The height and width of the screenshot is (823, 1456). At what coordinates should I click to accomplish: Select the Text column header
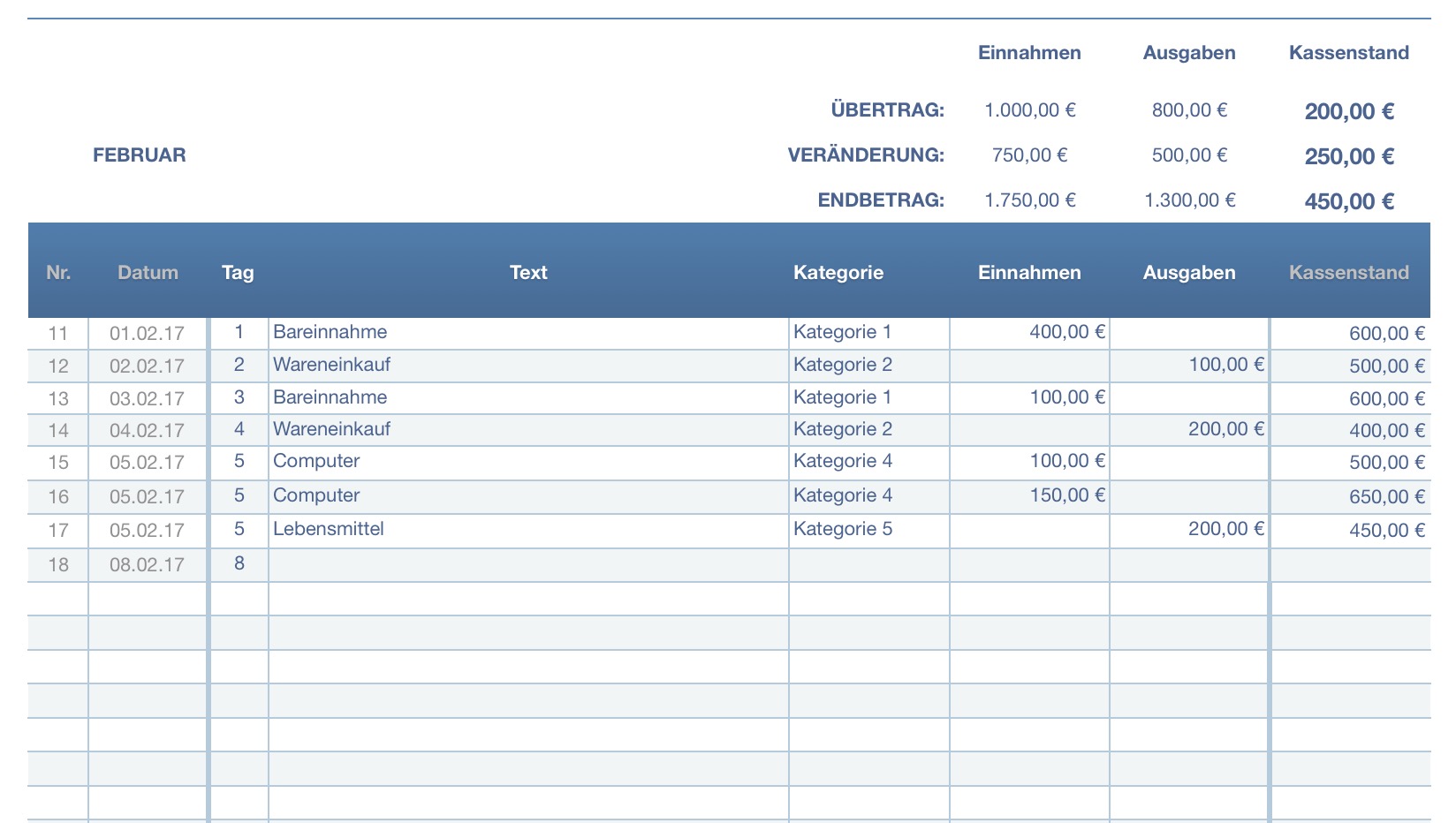click(x=528, y=273)
